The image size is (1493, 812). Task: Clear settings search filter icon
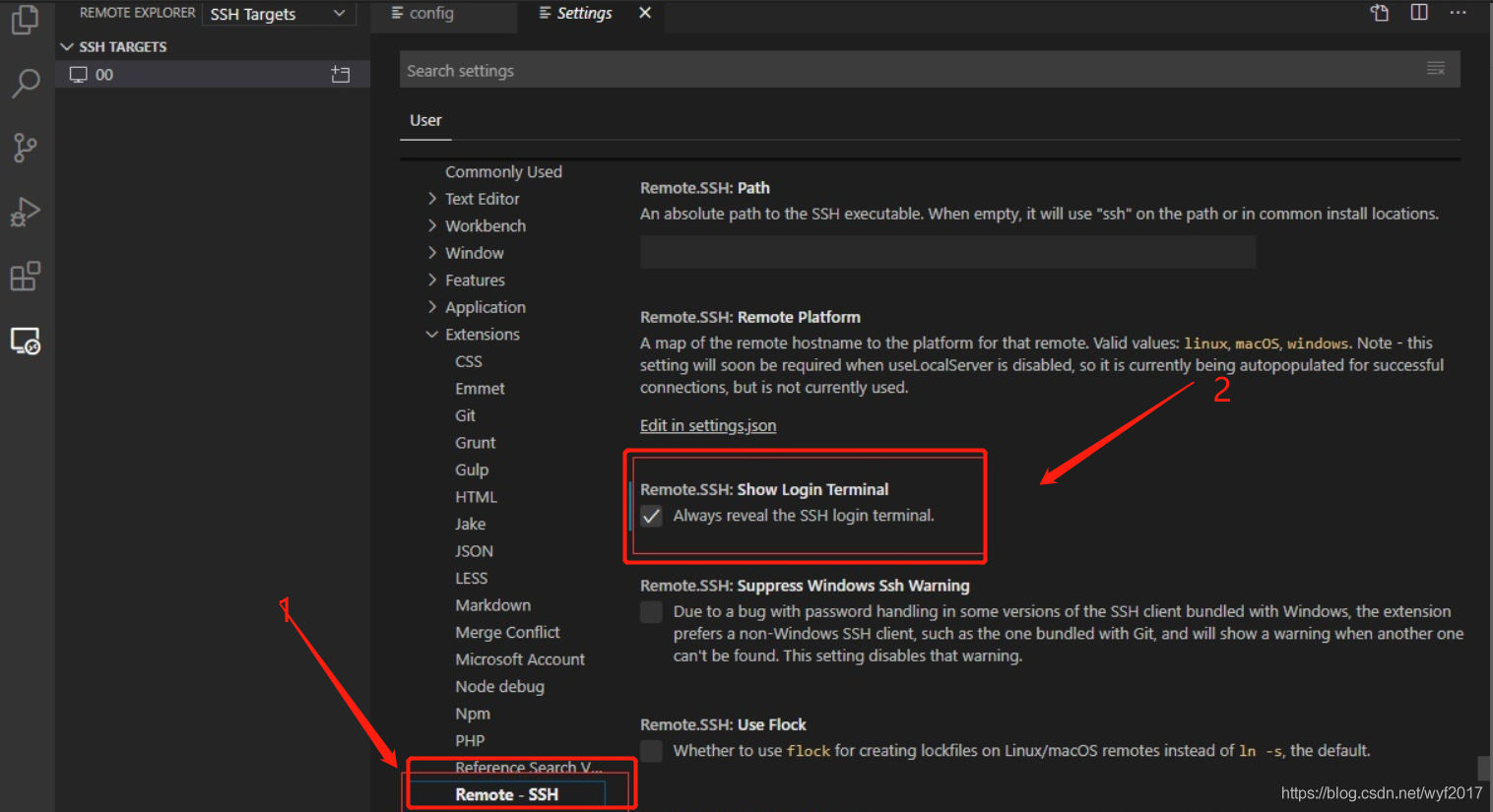pyautogui.click(x=1436, y=69)
